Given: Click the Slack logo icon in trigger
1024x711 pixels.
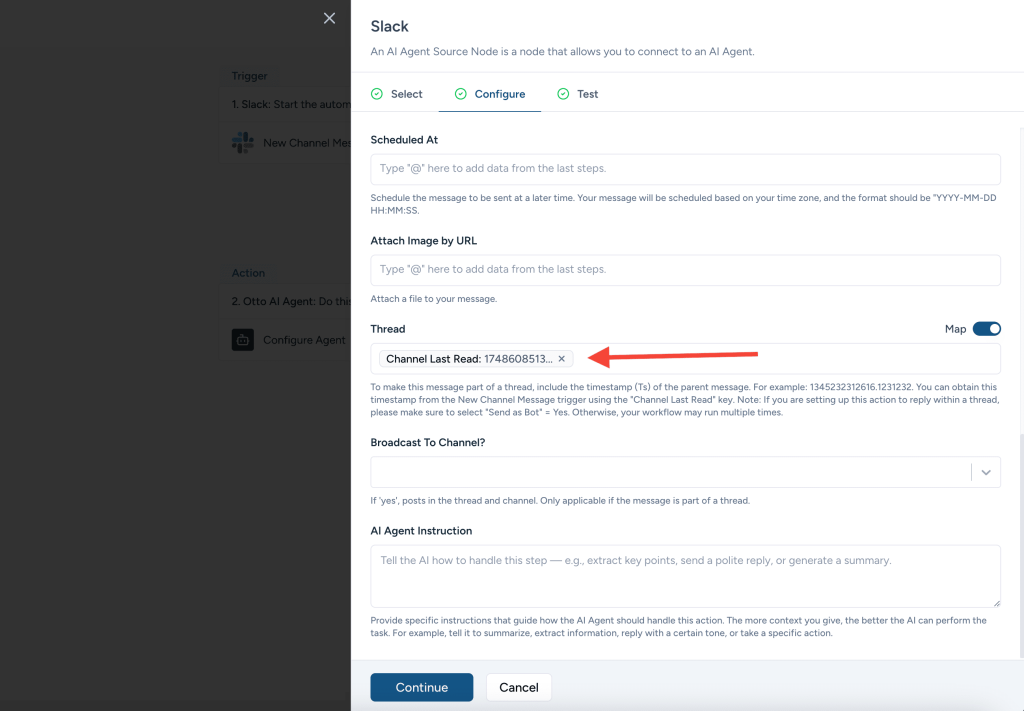Looking at the screenshot, I should [243, 142].
